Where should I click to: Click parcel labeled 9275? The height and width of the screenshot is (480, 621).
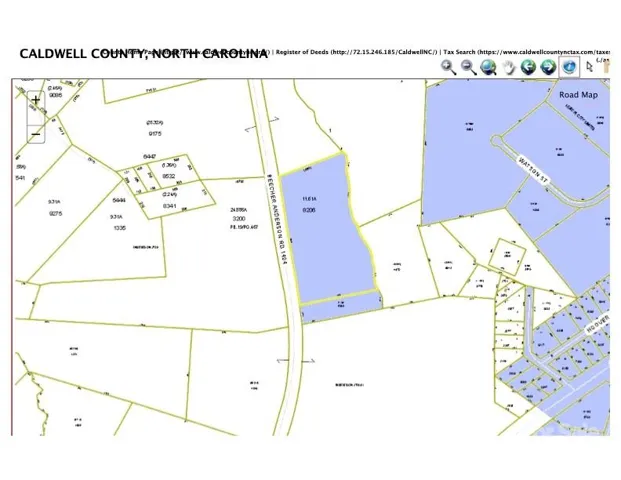click(x=55, y=213)
